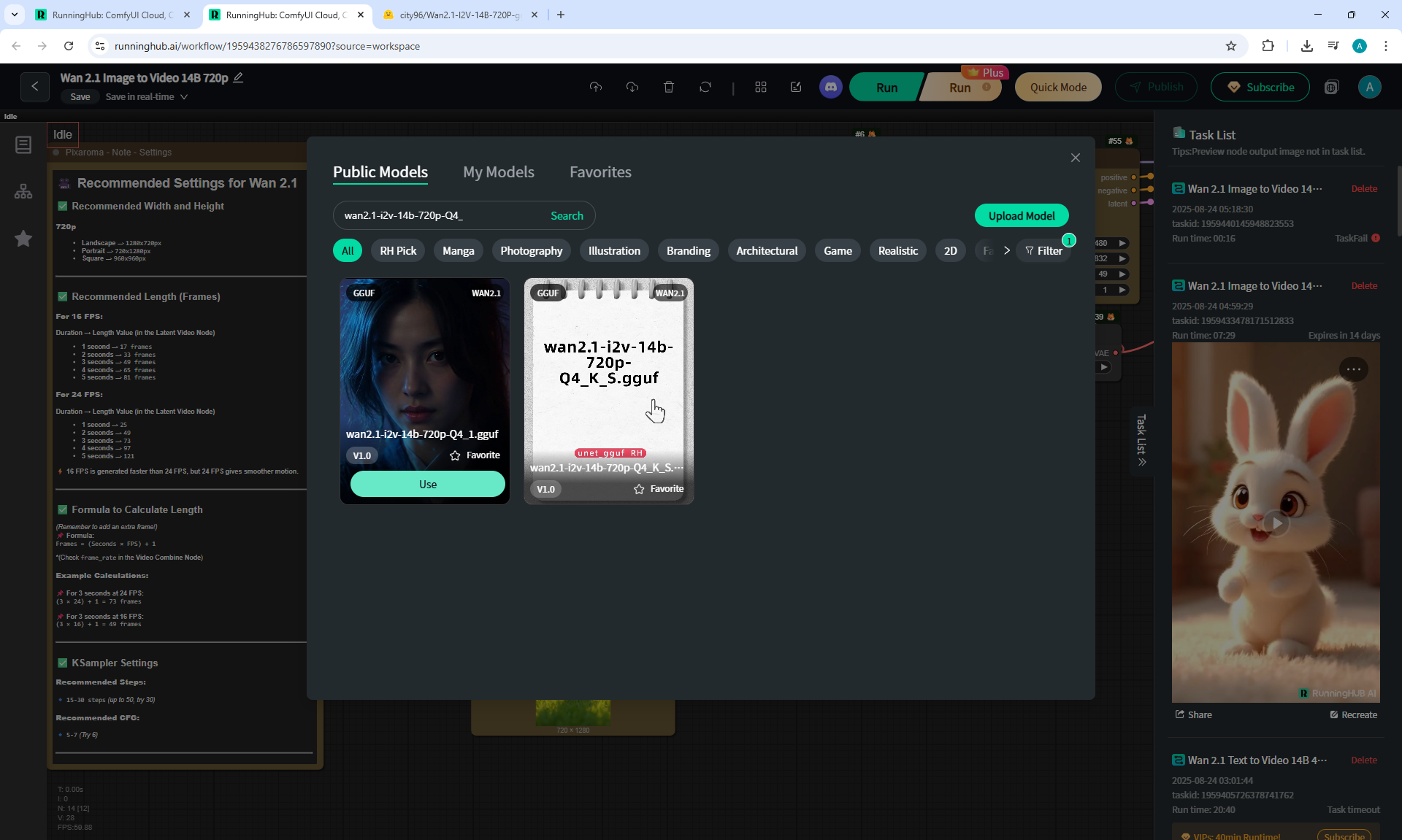The image size is (1402, 840).
Task: Favorite the Q4_K_S gguf model
Action: (x=659, y=489)
